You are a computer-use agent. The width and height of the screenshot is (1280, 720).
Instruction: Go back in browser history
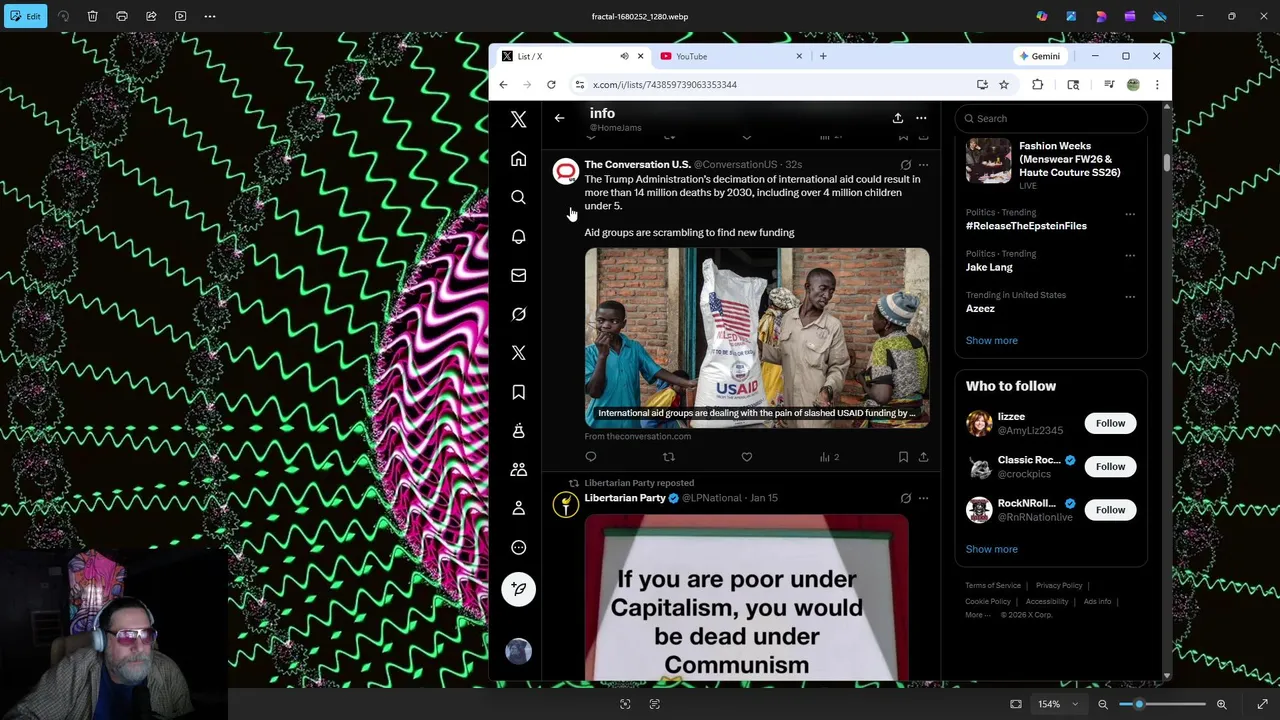coord(503,85)
